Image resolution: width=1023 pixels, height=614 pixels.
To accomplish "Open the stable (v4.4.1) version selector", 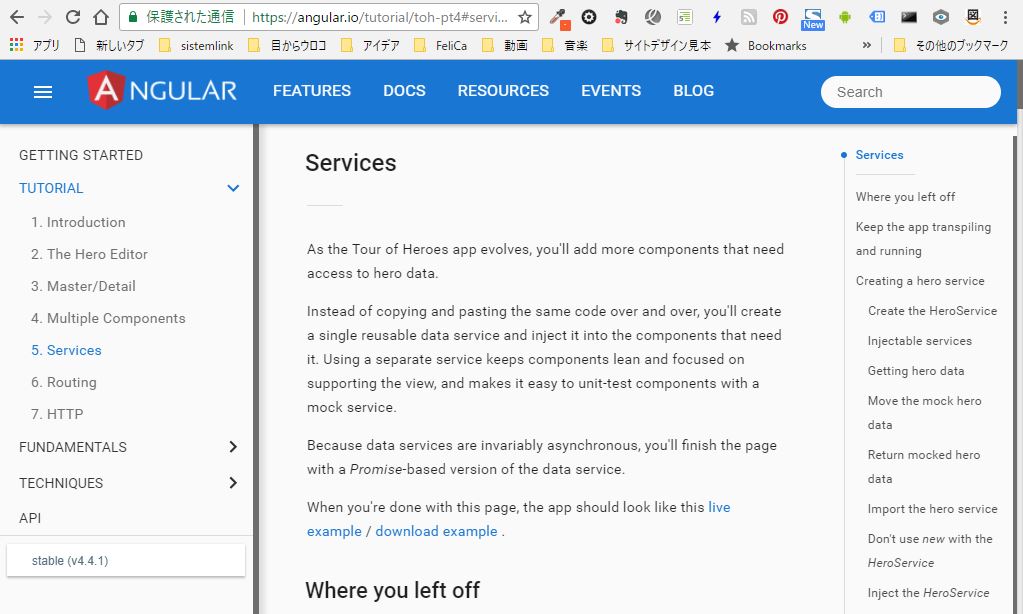I will point(126,560).
